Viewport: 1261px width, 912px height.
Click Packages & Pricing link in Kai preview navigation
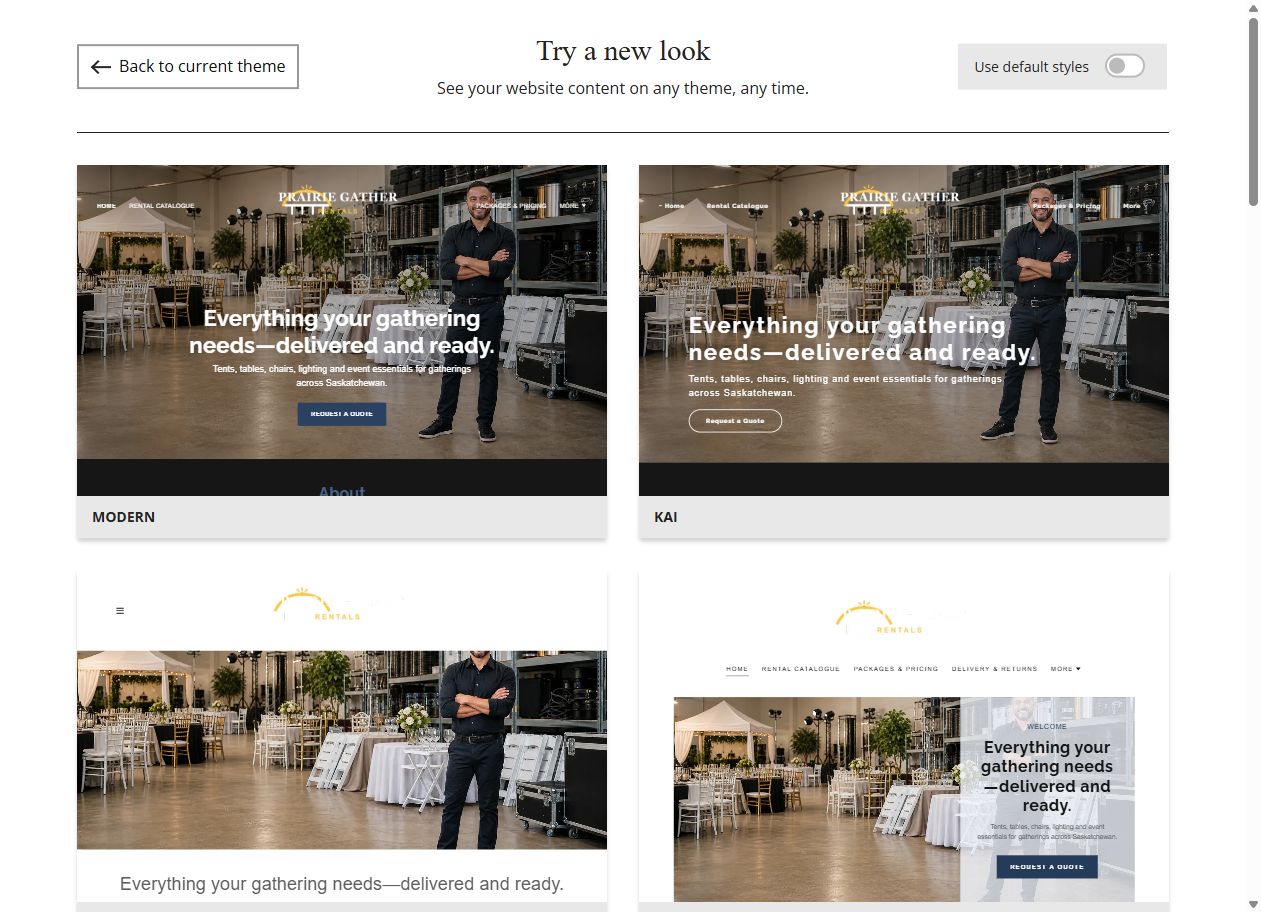click(x=1066, y=206)
